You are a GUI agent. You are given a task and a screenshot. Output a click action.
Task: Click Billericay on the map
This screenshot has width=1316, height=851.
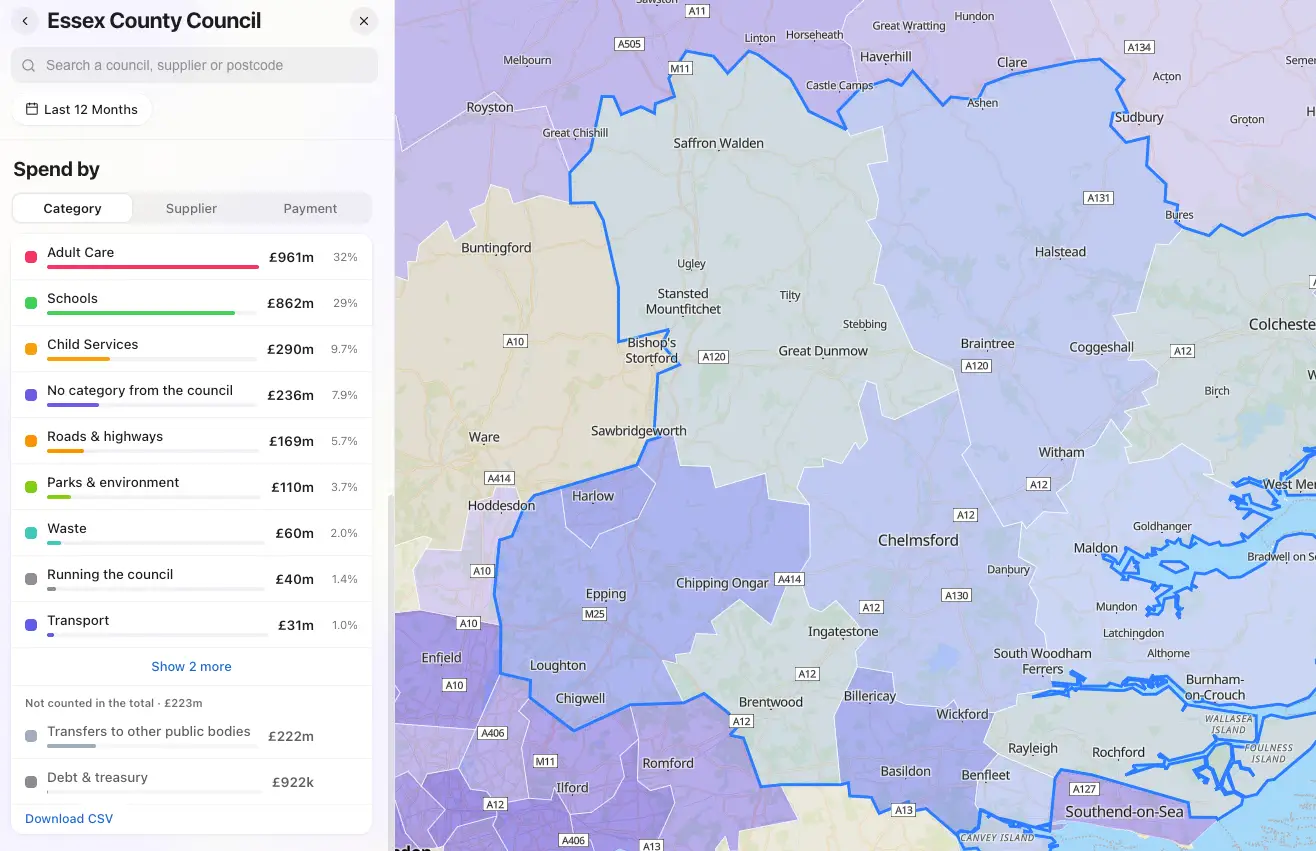pyautogui.click(x=870, y=696)
